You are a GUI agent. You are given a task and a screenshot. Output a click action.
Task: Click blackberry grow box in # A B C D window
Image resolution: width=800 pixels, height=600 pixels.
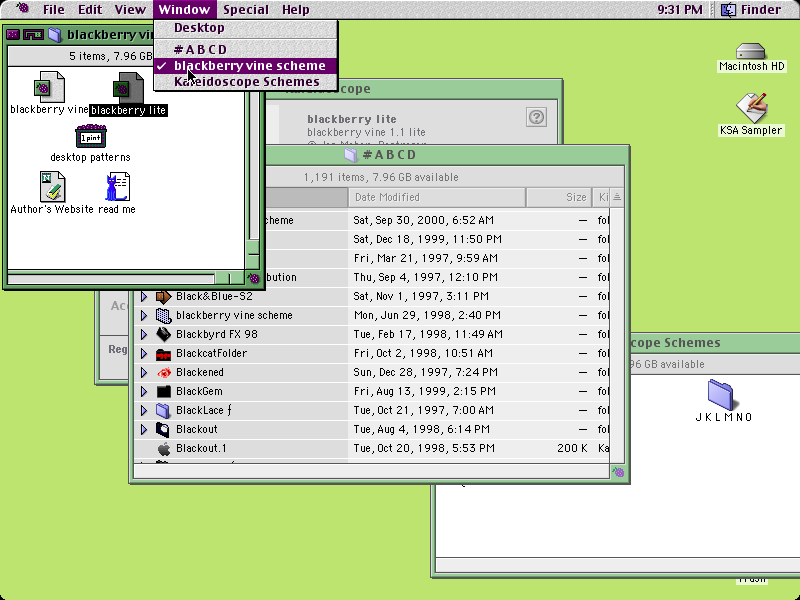pyautogui.click(x=619, y=472)
